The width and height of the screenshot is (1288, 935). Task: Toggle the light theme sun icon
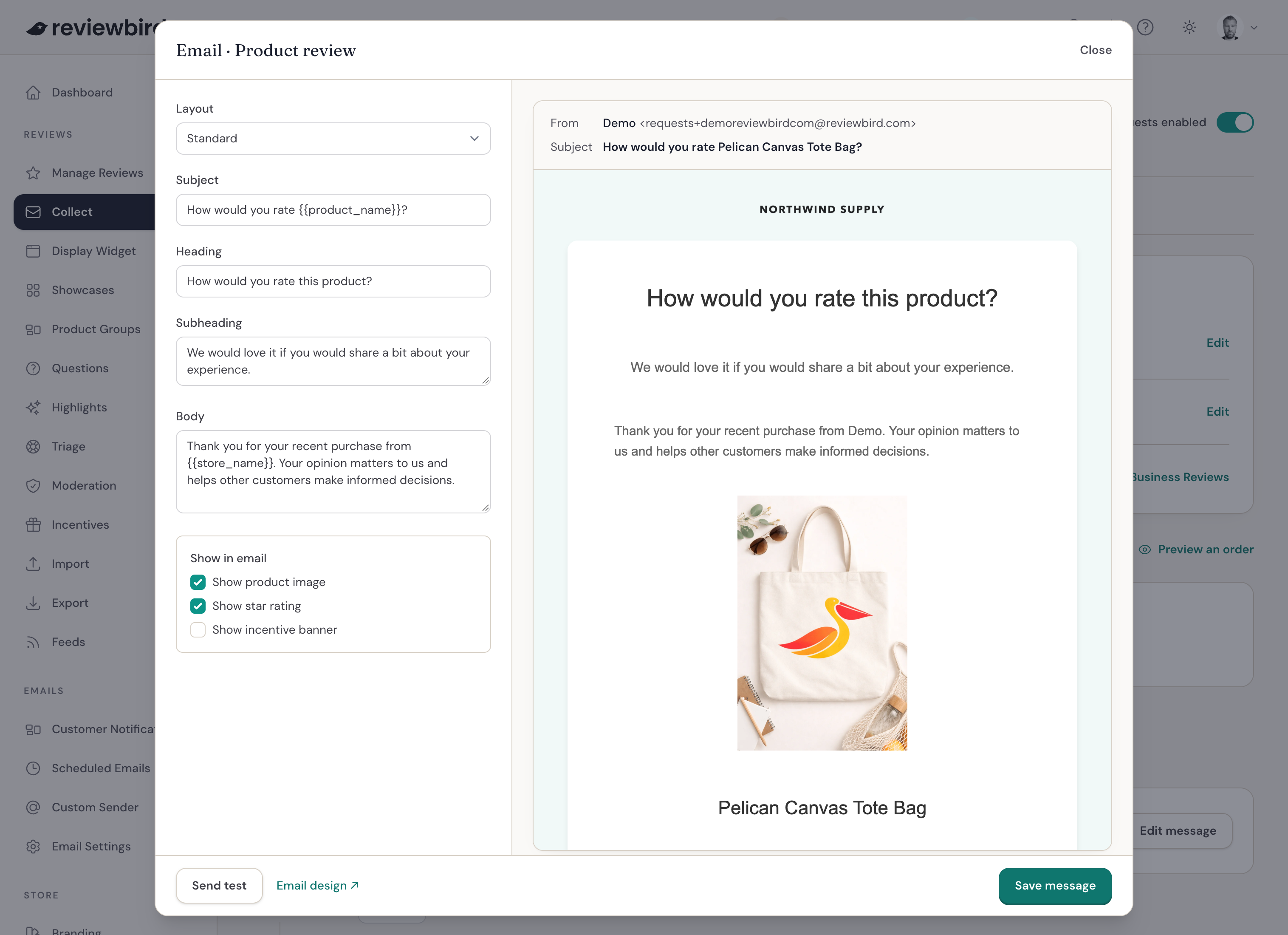click(1189, 27)
